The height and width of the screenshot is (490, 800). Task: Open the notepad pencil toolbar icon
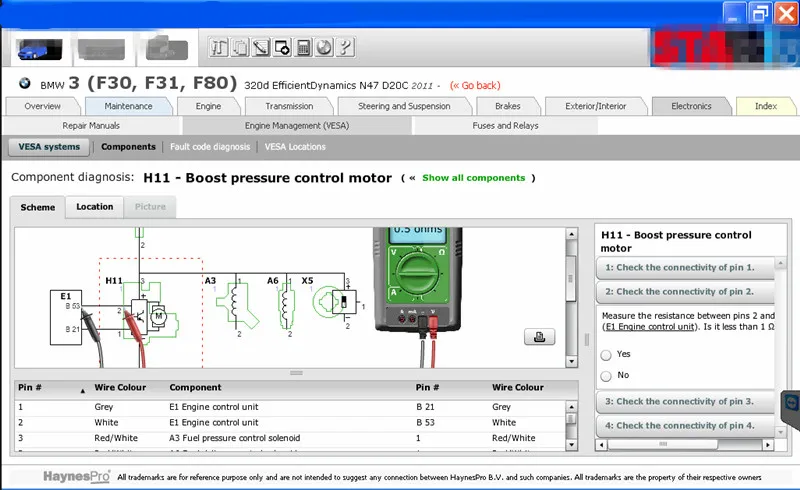261,47
